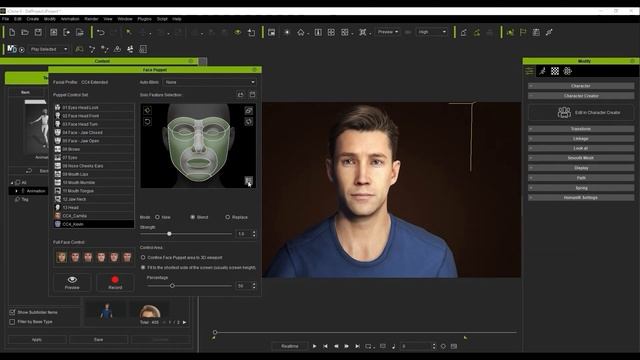The height and width of the screenshot is (360, 640).
Task: Open the Modify panel checkerboard material tab
Action: pyautogui.click(x=555, y=71)
